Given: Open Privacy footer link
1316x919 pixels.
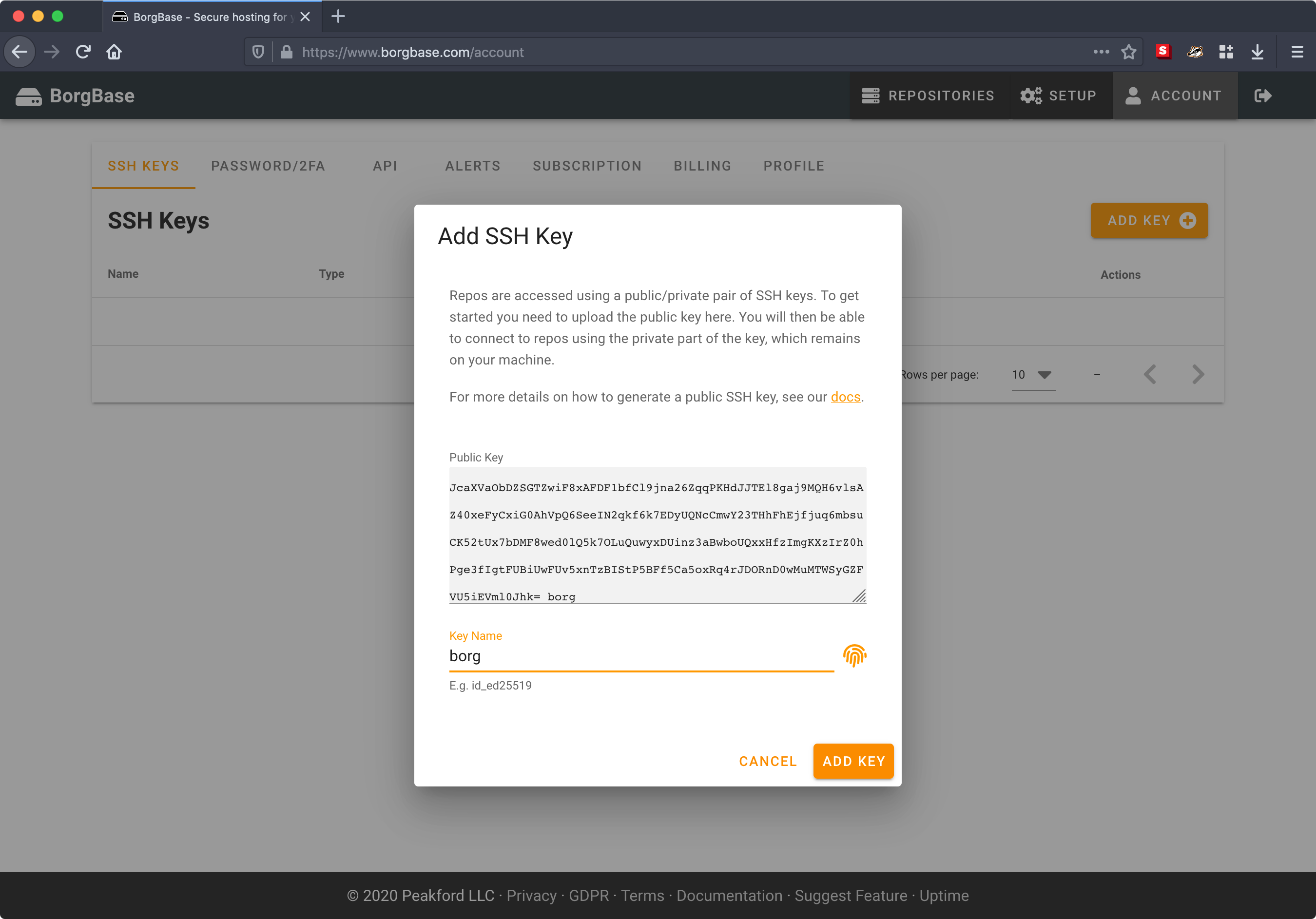Looking at the screenshot, I should 531,895.
